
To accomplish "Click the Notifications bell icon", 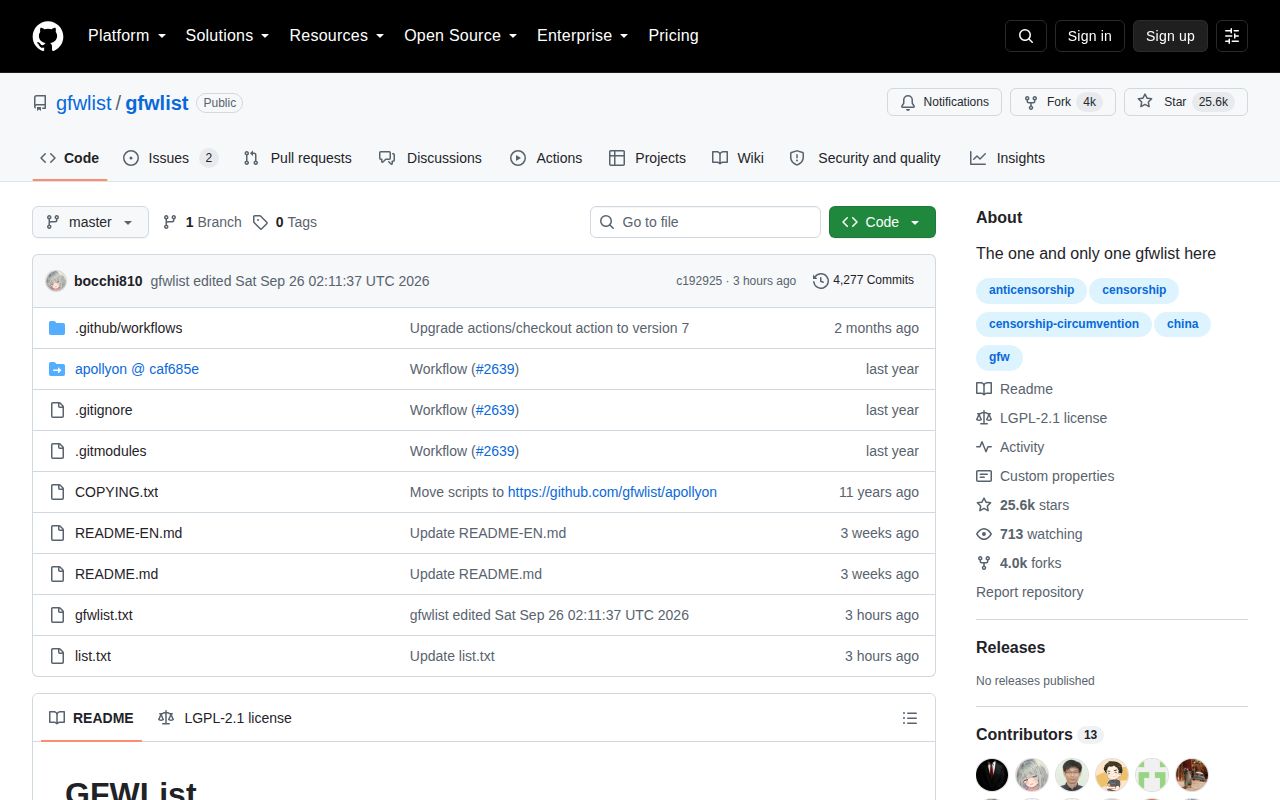I will (x=908, y=102).
